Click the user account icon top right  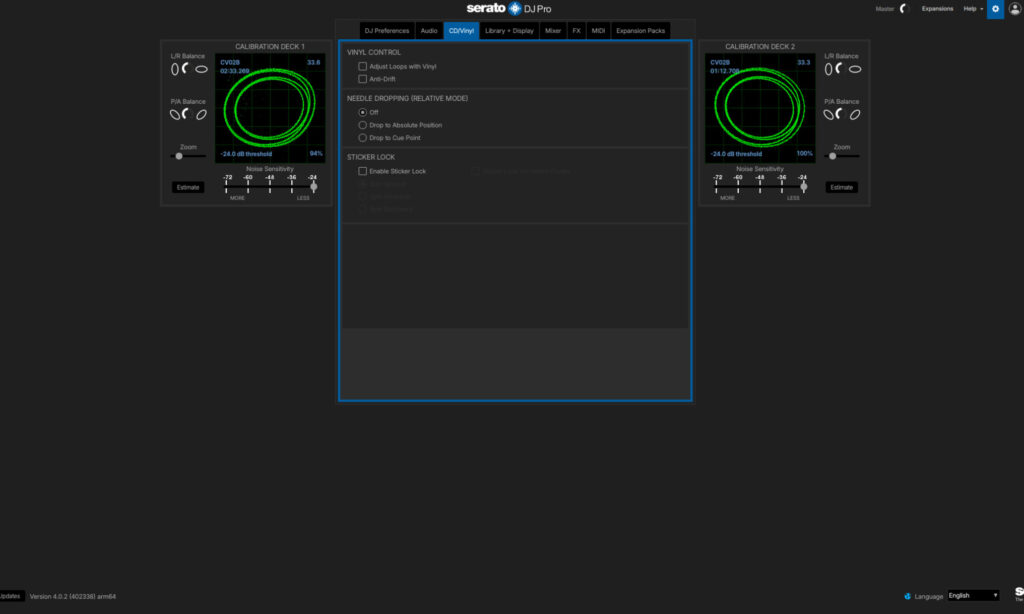pos(1016,9)
